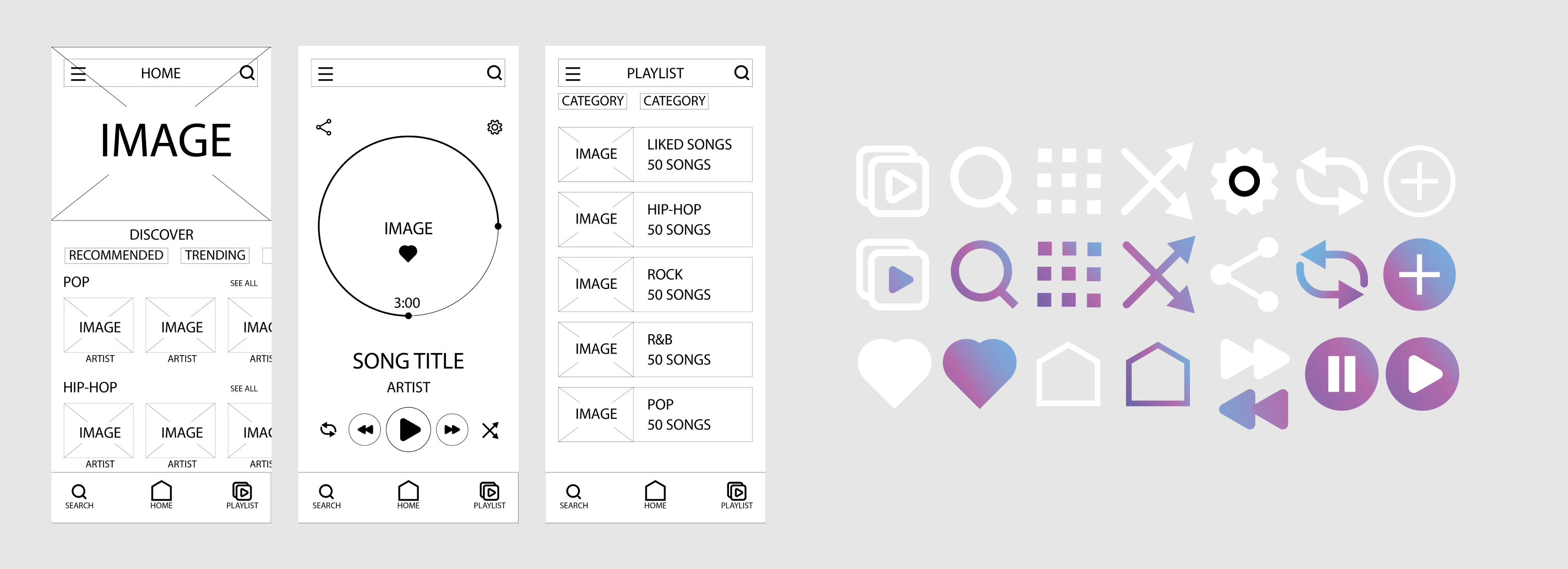Click RECOMMENDED tab on home screen
This screenshot has width=1568, height=569.
tap(113, 255)
